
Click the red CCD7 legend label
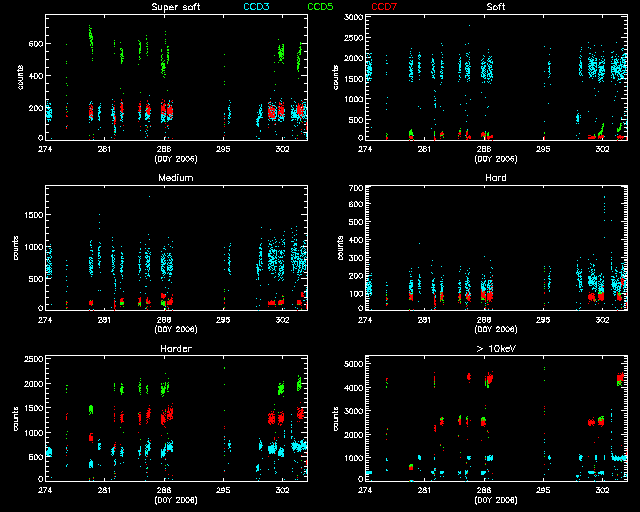384,7
